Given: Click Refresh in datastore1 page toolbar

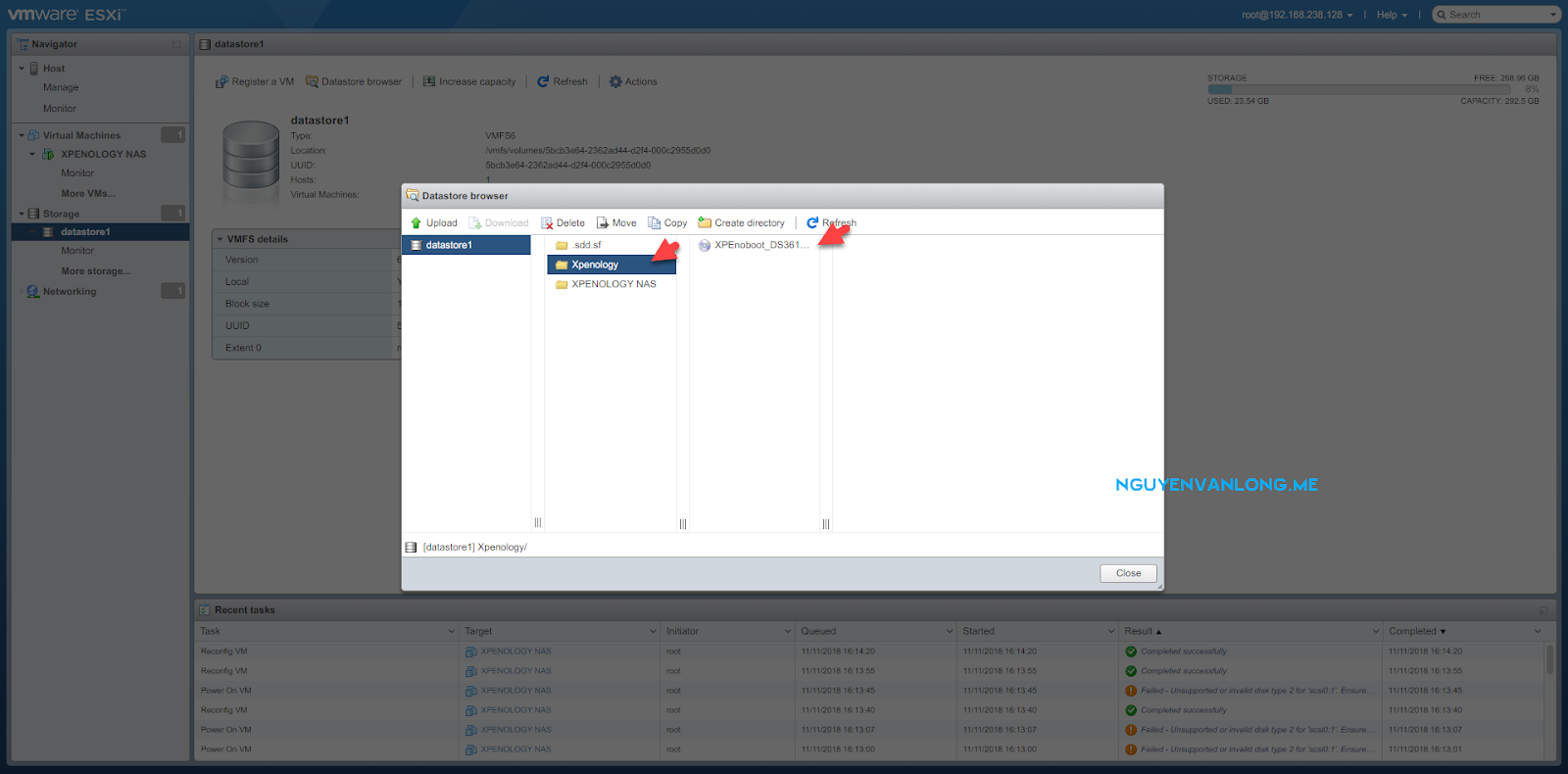Looking at the screenshot, I should 562,82.
